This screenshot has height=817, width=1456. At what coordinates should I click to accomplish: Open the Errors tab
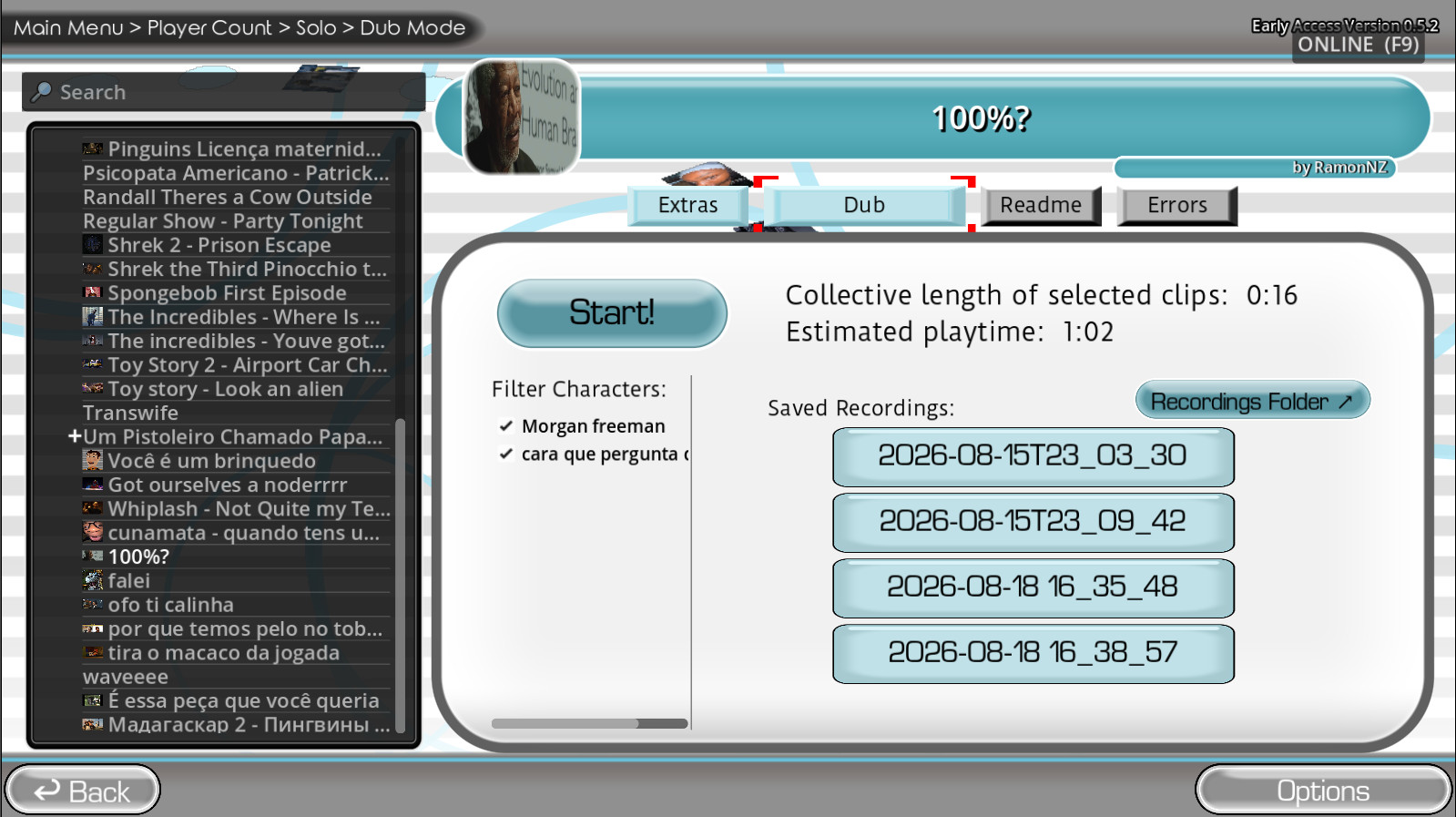[1177, 205]
